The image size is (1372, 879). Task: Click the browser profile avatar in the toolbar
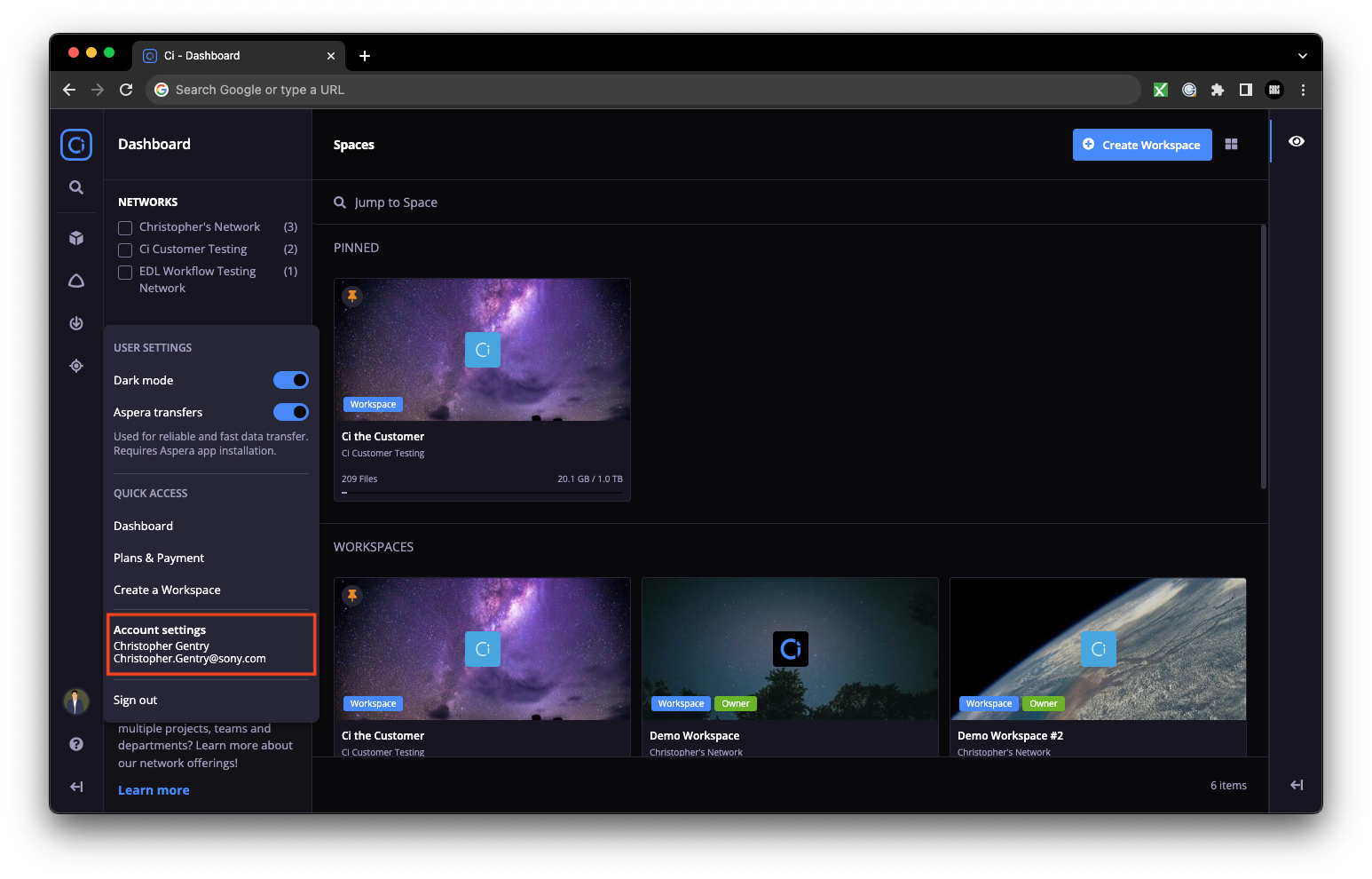pyautogui.click(x=1274, y=90)
